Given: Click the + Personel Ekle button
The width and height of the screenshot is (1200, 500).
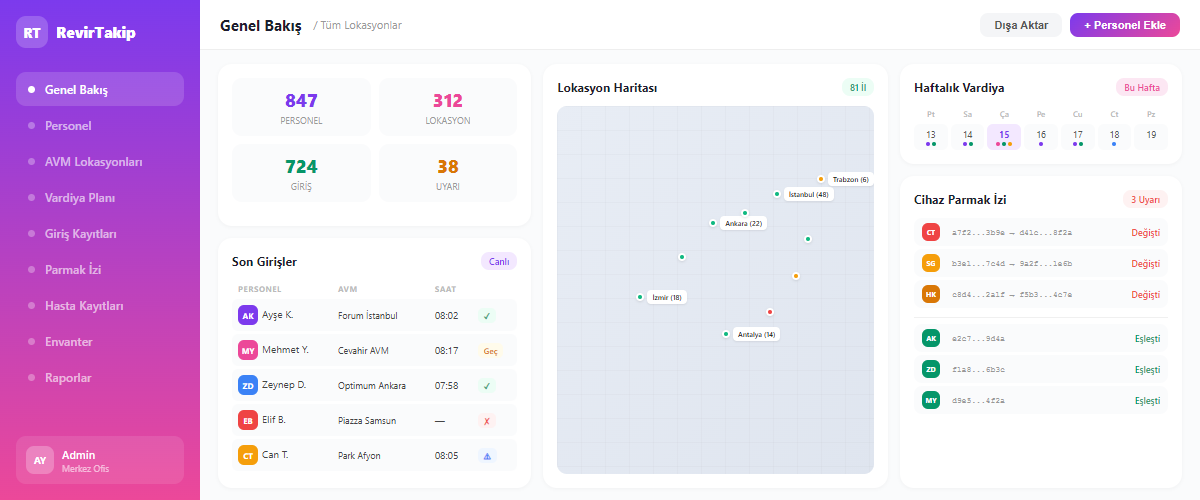Looking at the screenshot, I should [1124, 25].
